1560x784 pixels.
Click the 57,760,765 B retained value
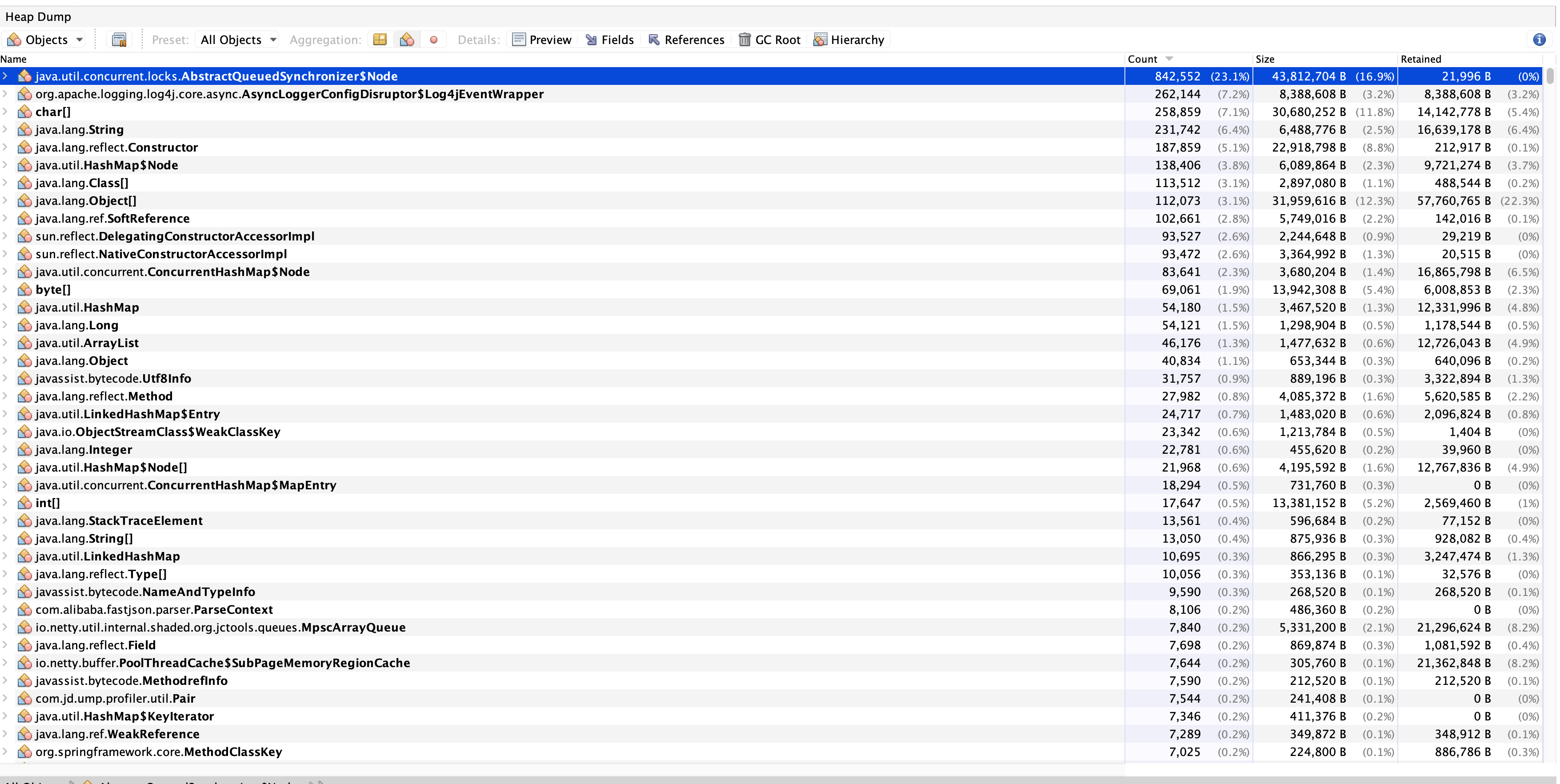click(x=1454, y=201)
